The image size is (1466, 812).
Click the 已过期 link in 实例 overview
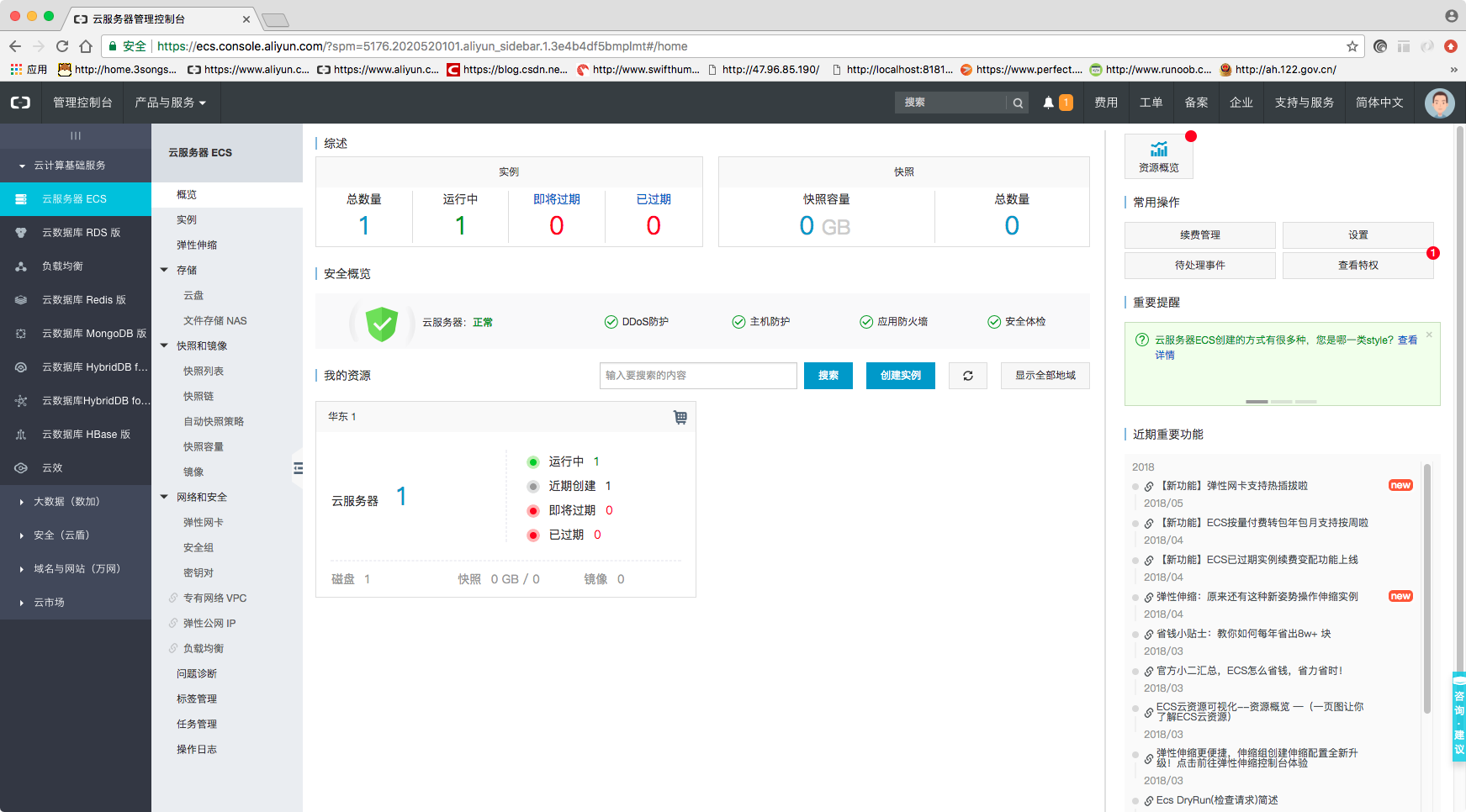654,199
